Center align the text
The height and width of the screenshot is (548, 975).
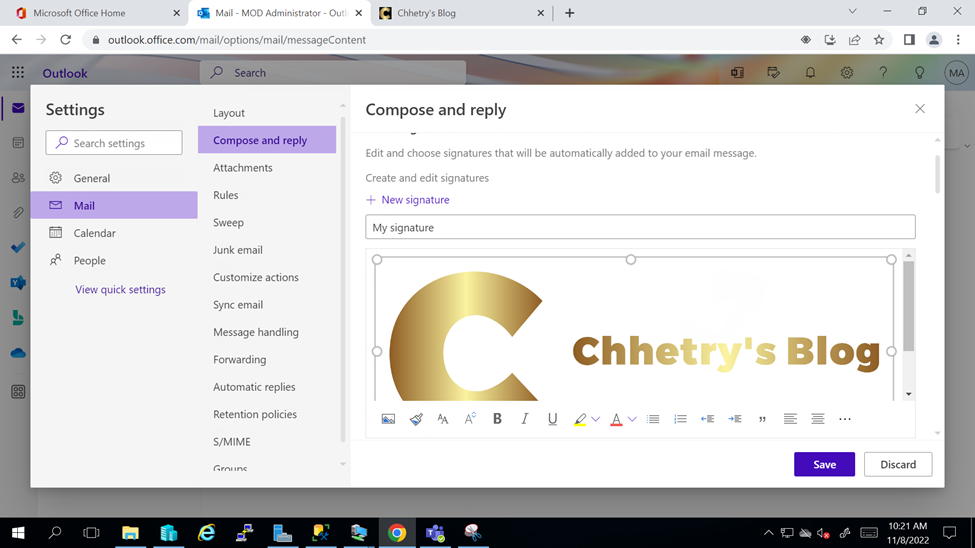pos(818,419)
